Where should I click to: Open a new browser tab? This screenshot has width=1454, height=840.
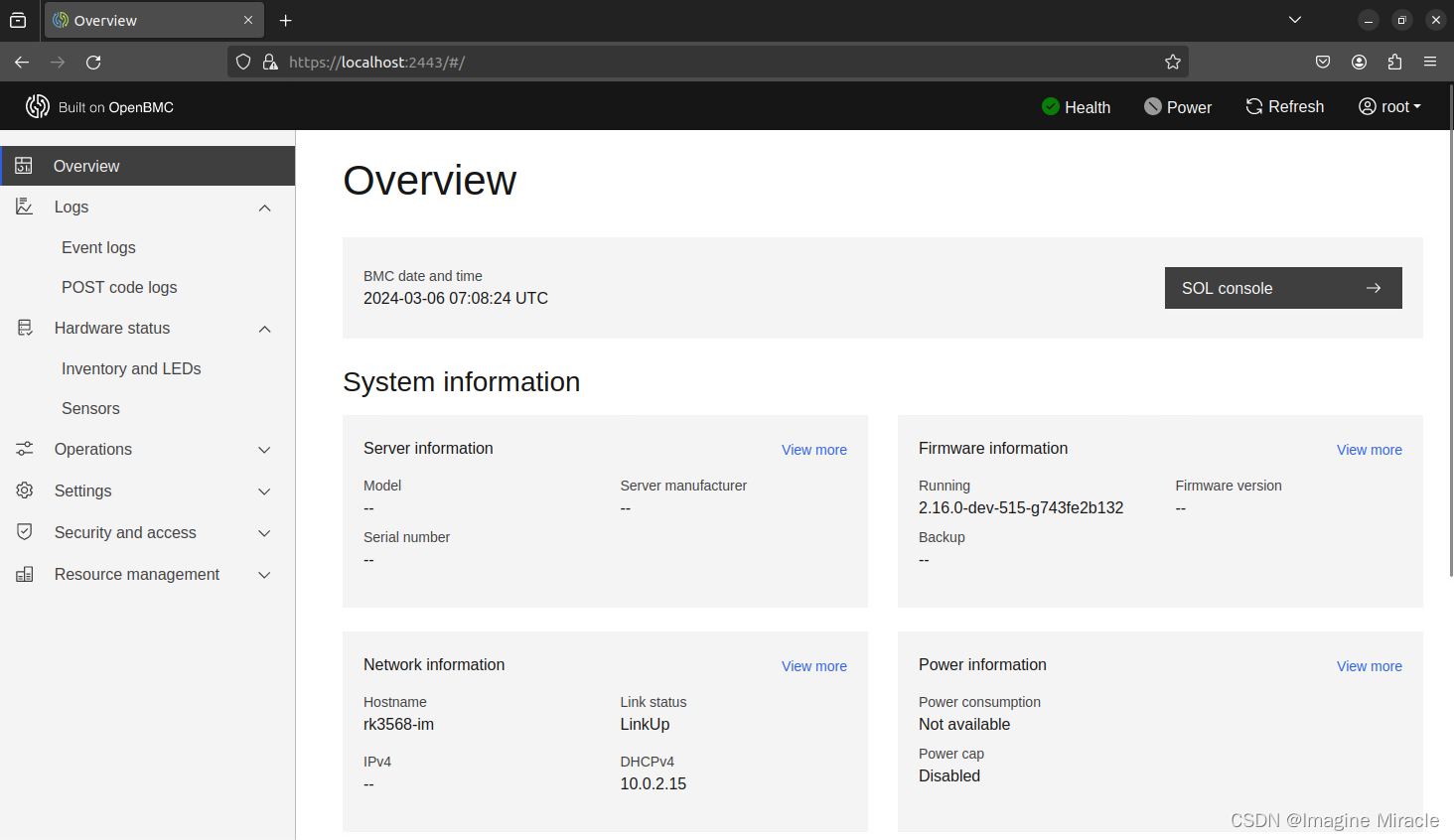[x=286, y=20]
